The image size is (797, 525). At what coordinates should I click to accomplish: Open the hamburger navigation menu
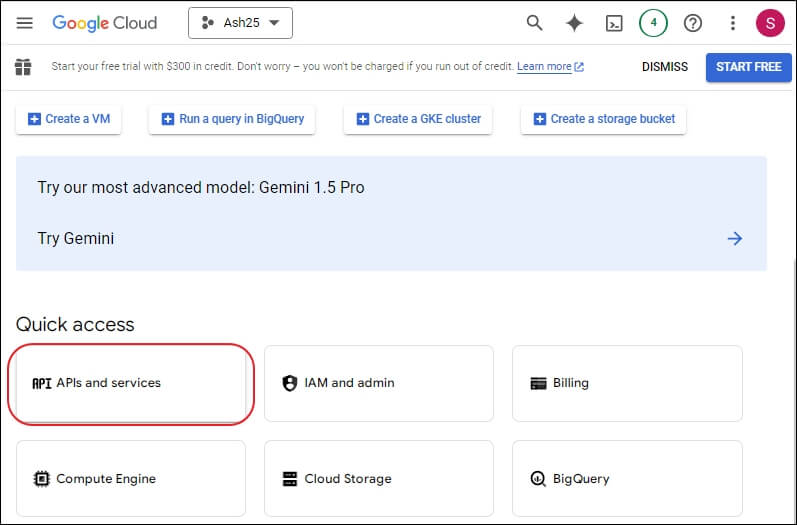24,23
